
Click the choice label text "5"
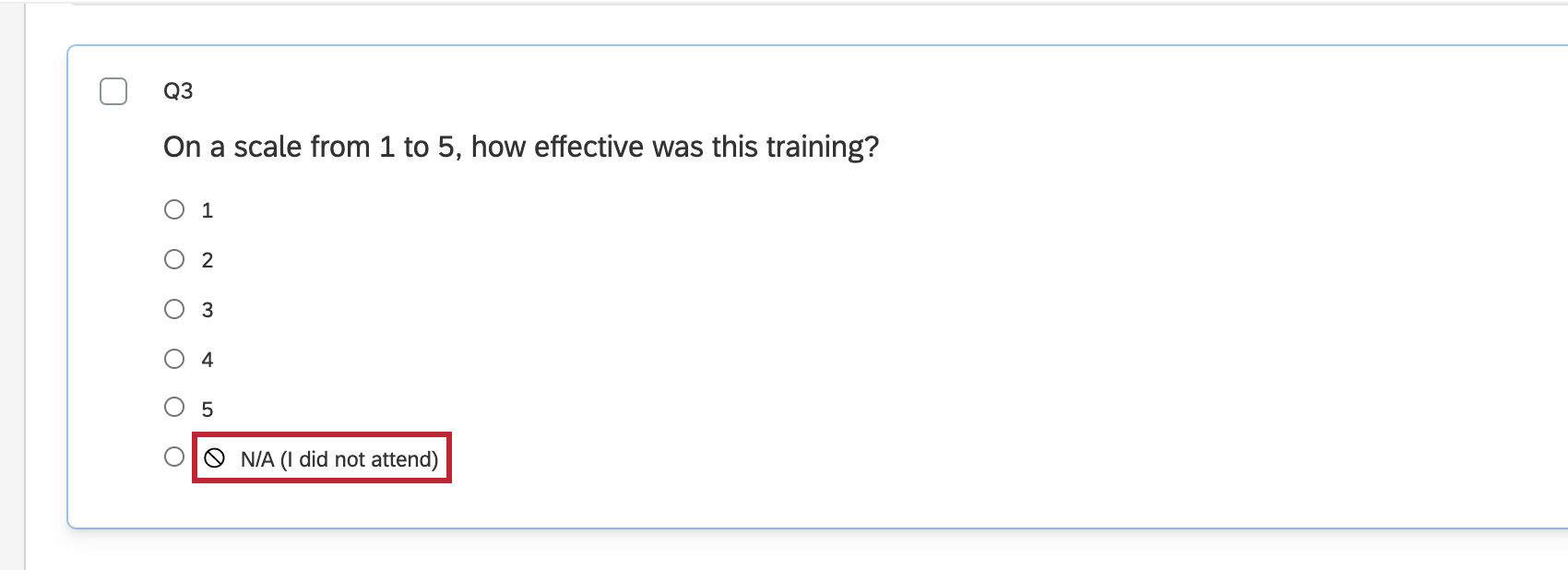click(x=208, y=410)
